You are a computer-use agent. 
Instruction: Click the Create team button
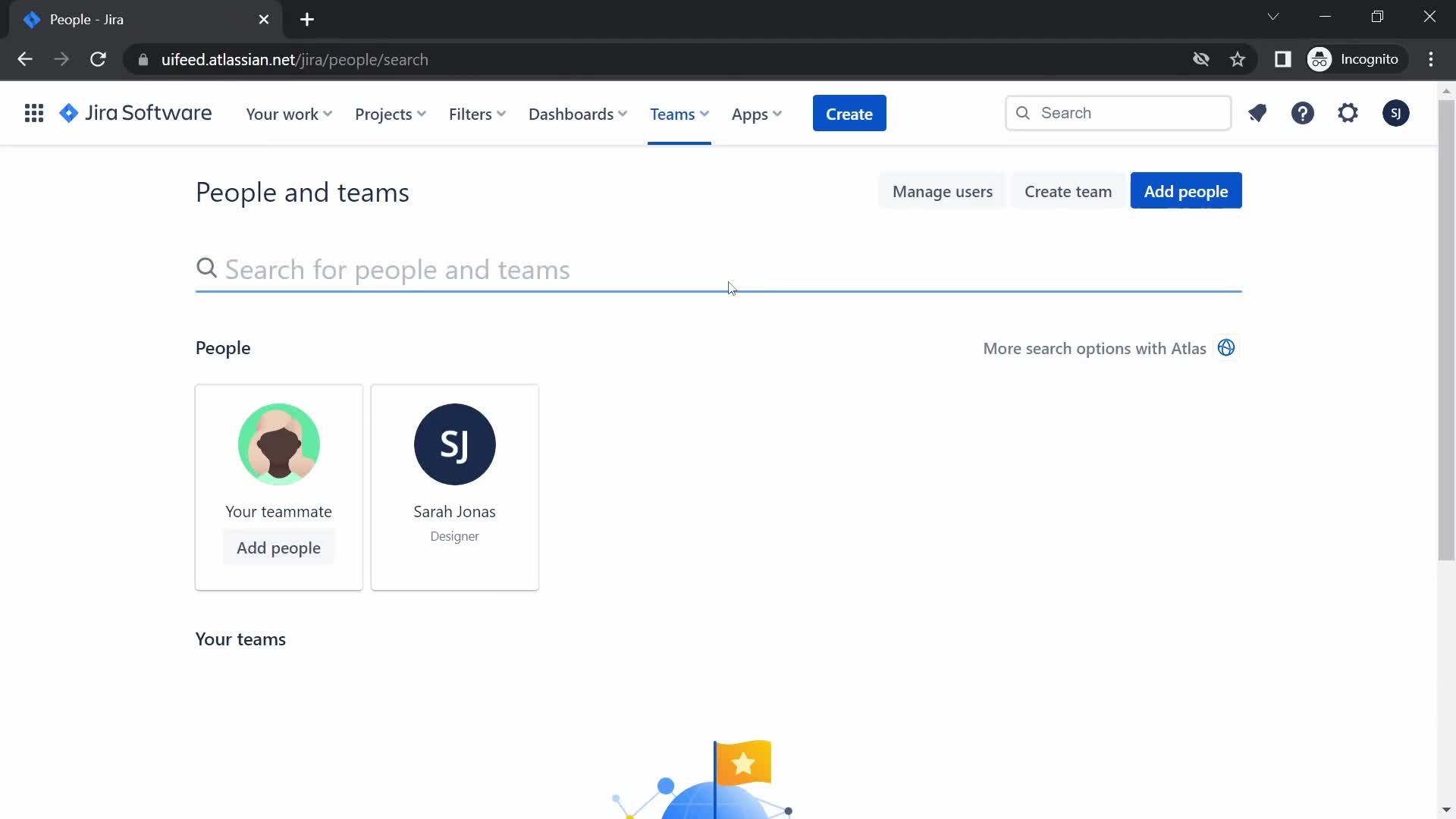click(x=1068, y=191)
